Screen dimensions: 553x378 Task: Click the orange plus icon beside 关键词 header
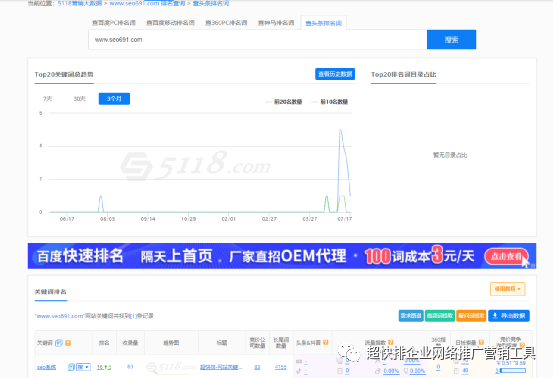68,343
